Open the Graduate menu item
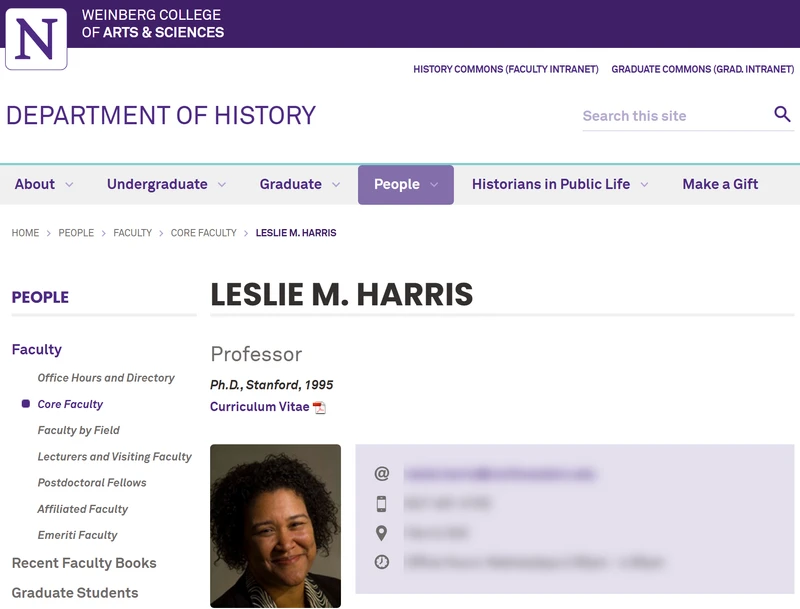 (291, 184)
